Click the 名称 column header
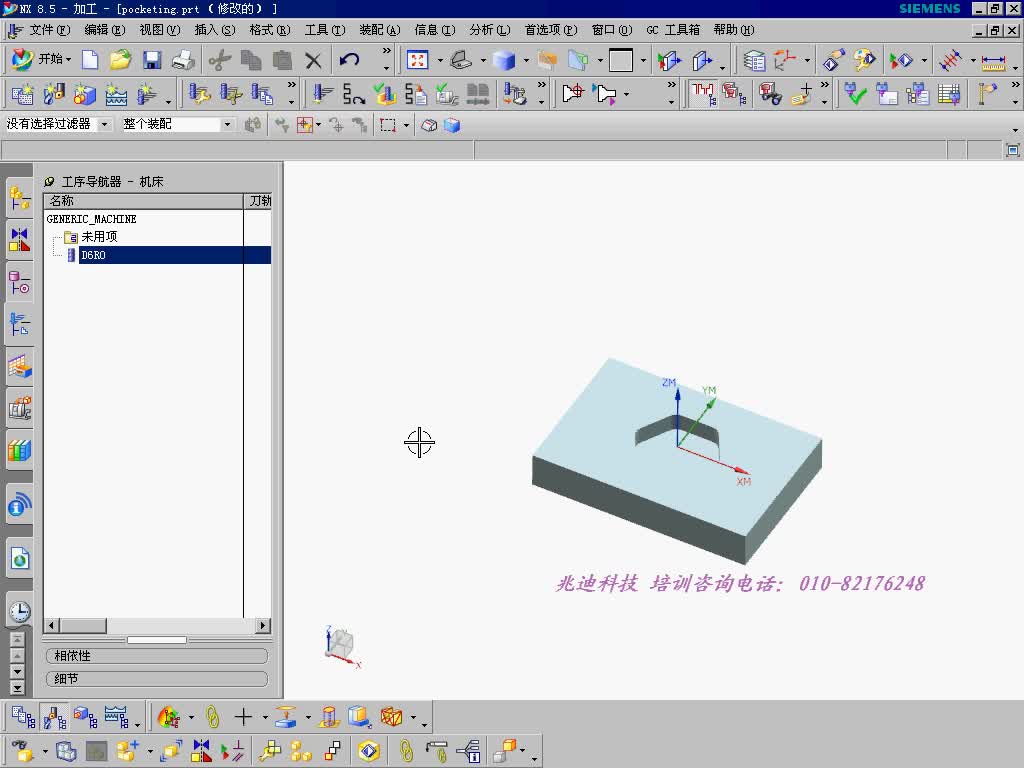This screenshot has height=768, width=1024. (x=143, y=201)
